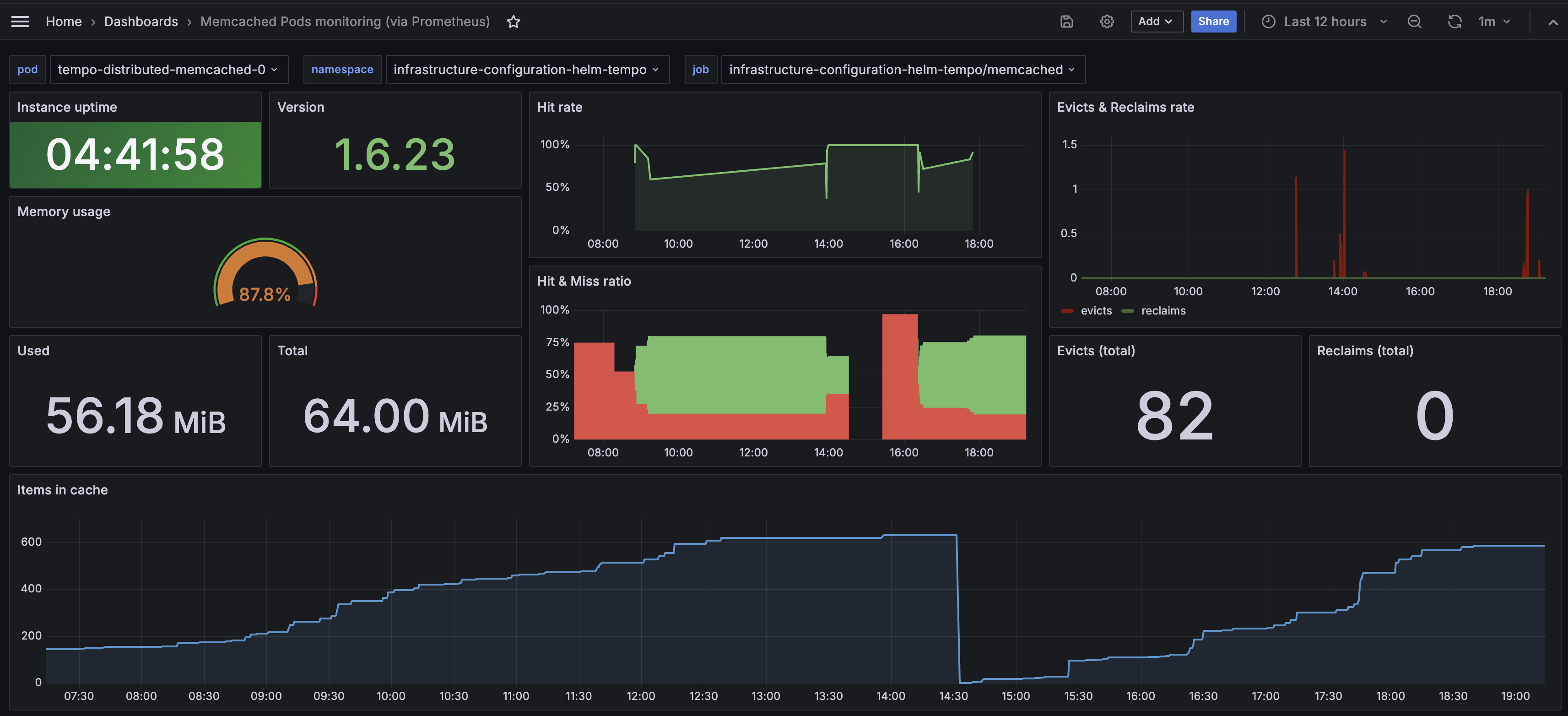Toggle evicts series in legend
This screenshot has width=1568, height=716.
pos(1096,310)
